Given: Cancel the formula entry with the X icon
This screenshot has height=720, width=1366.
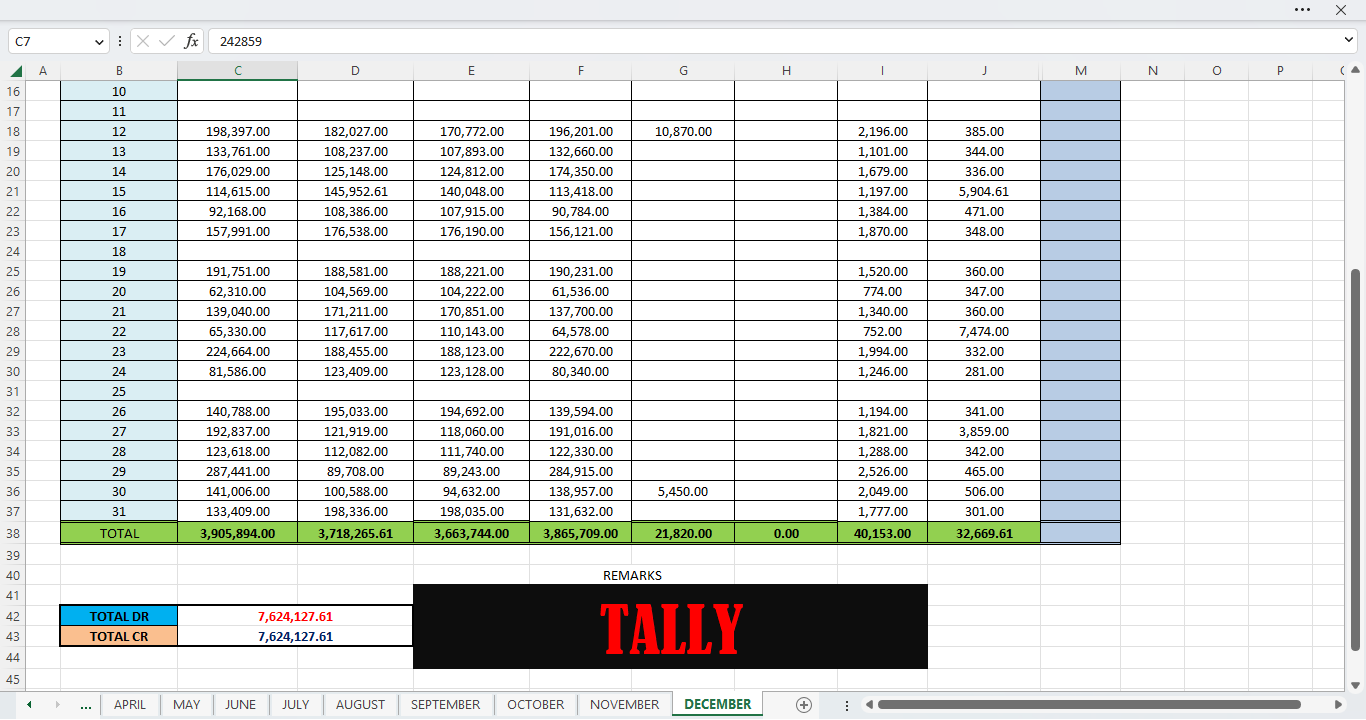Looking at the screenshot, I should pos(142,42).
